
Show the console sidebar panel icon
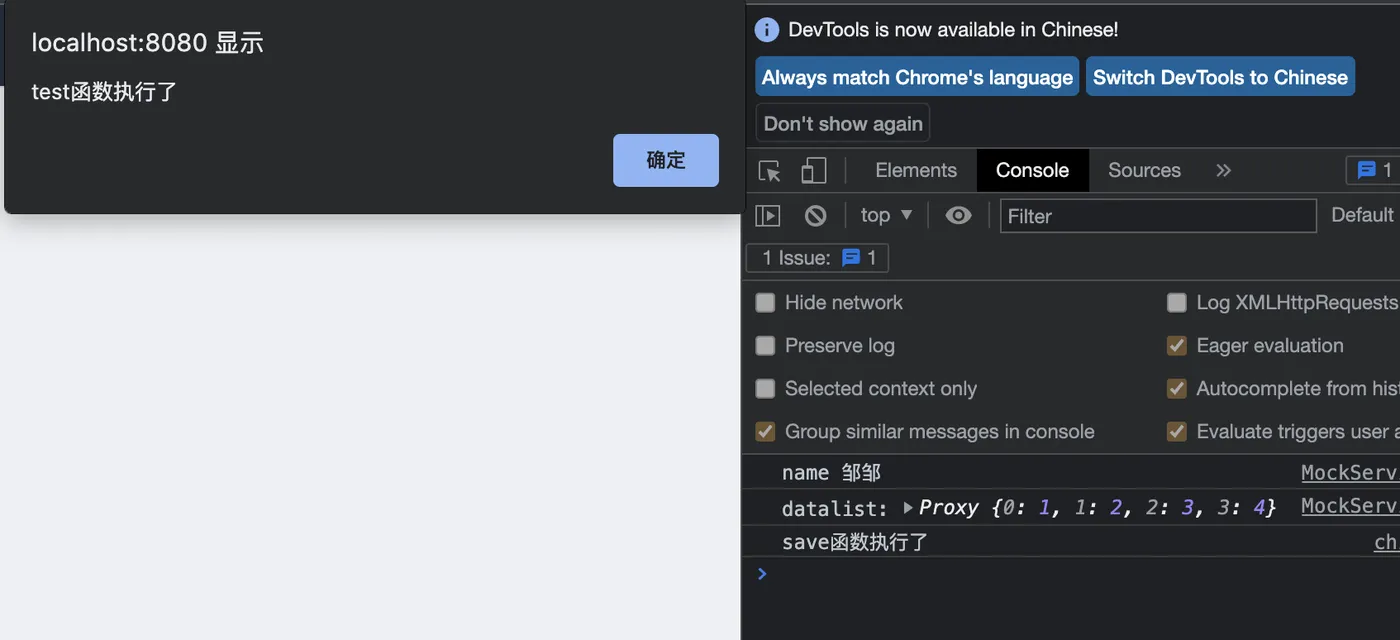click(x=768, y=215)
